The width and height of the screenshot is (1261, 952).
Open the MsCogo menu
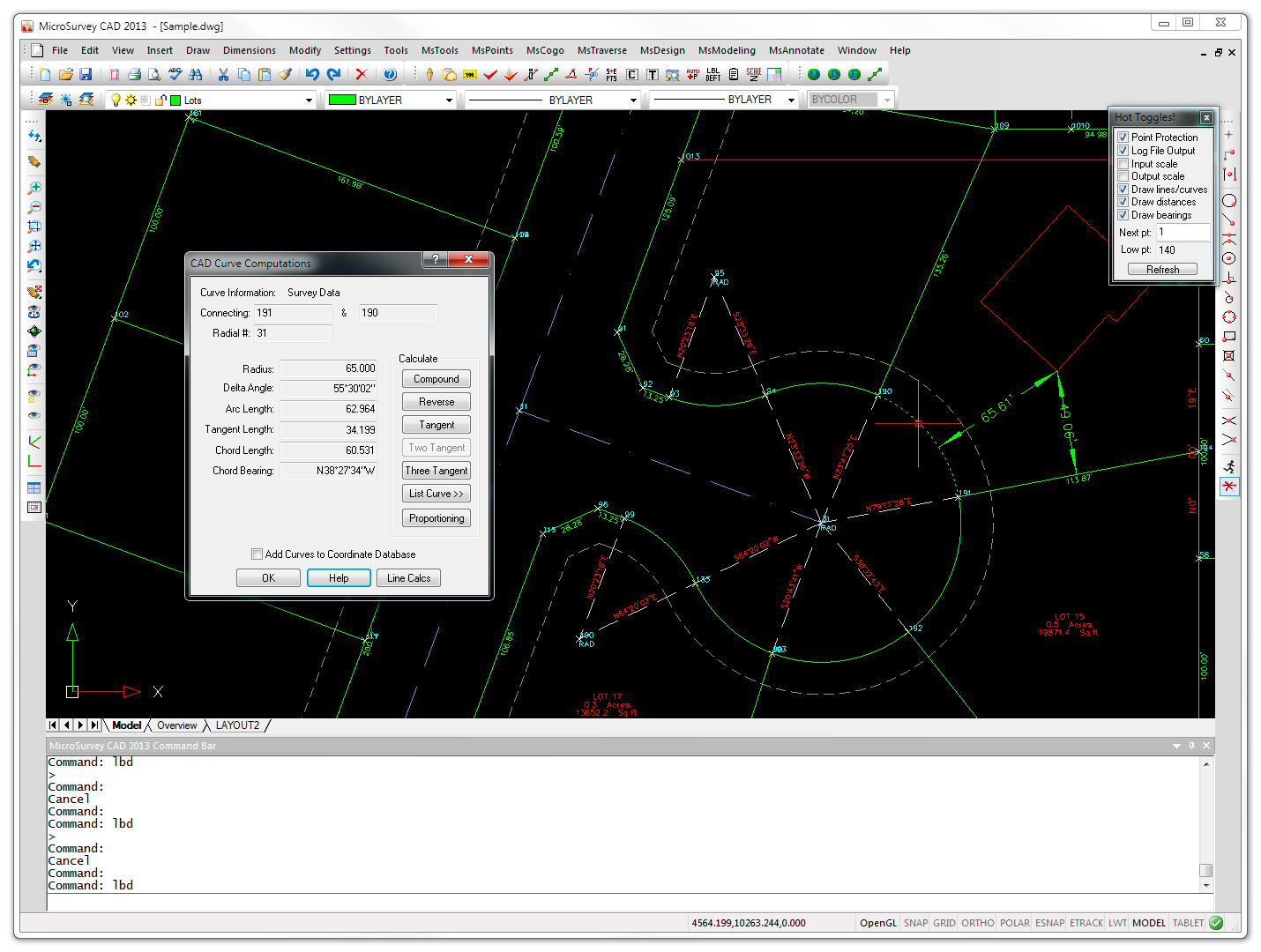coord(545,50)
